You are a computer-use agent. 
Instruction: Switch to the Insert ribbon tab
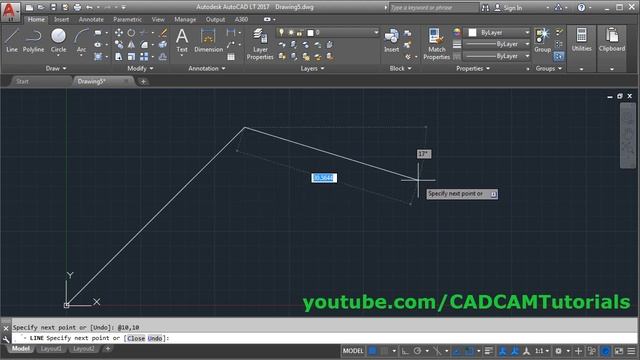point(61,19)
